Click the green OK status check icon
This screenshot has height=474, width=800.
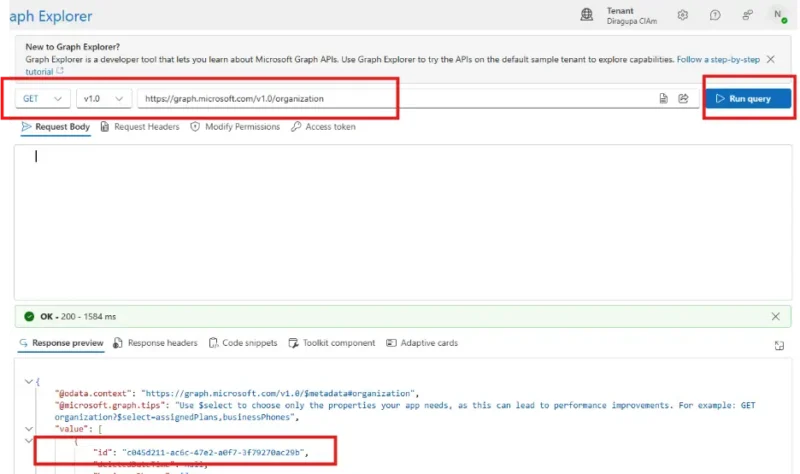[29, 316]
